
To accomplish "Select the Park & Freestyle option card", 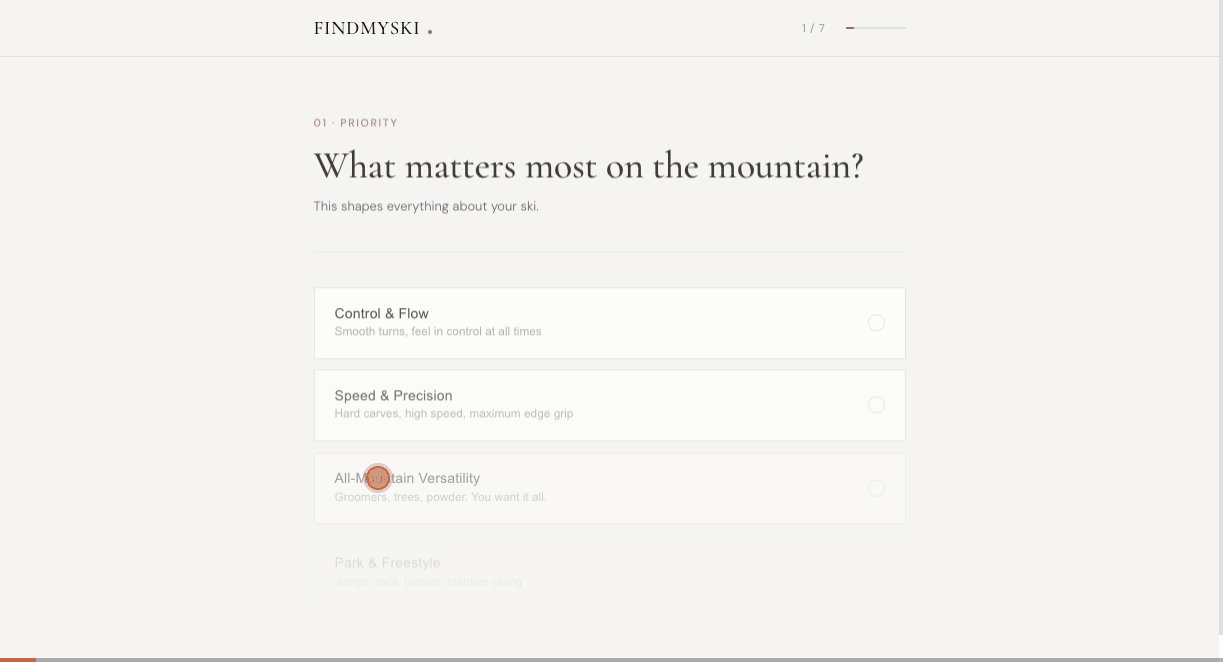I will coord(610,570).
